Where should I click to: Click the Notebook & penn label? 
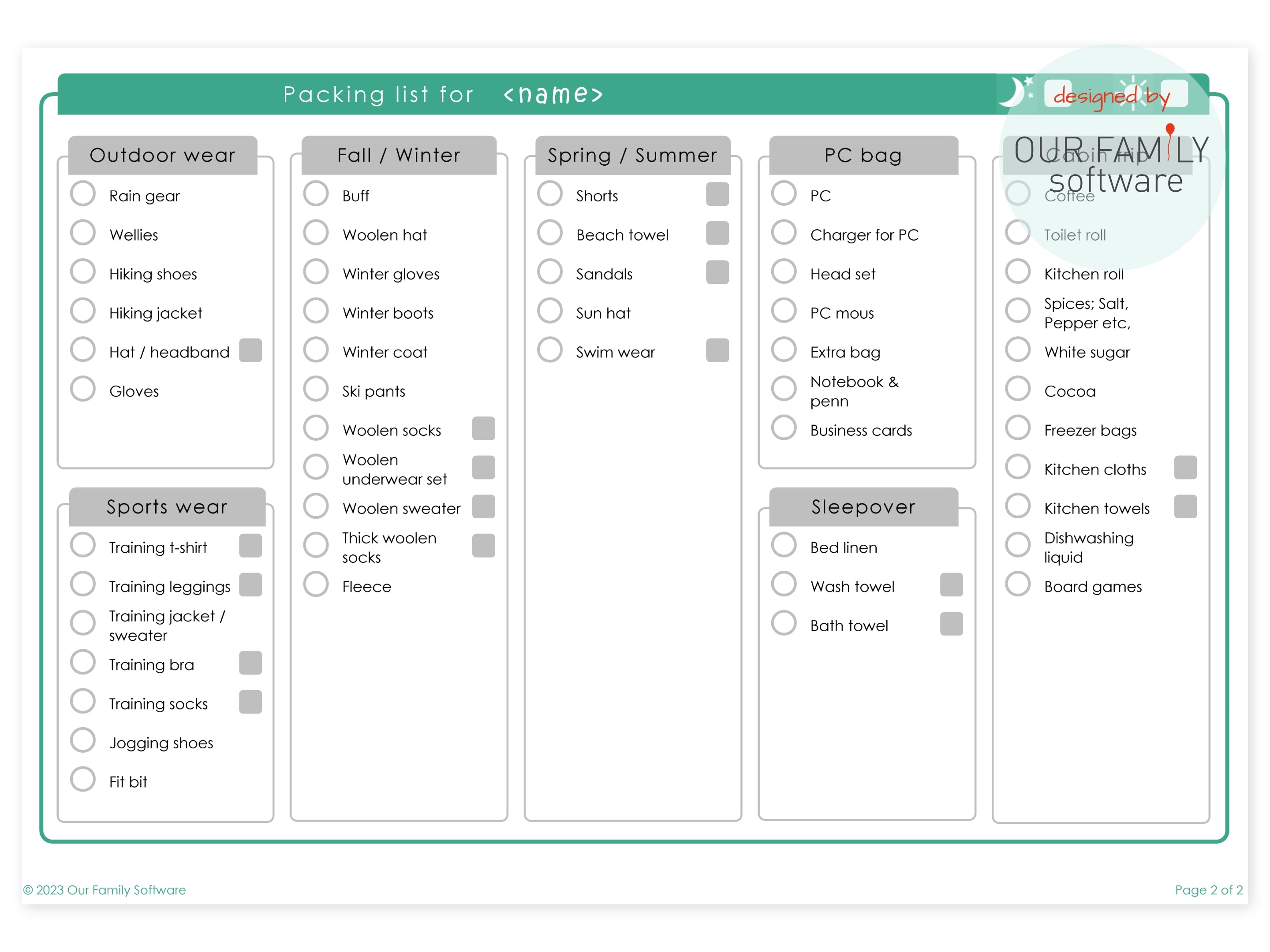854,391
